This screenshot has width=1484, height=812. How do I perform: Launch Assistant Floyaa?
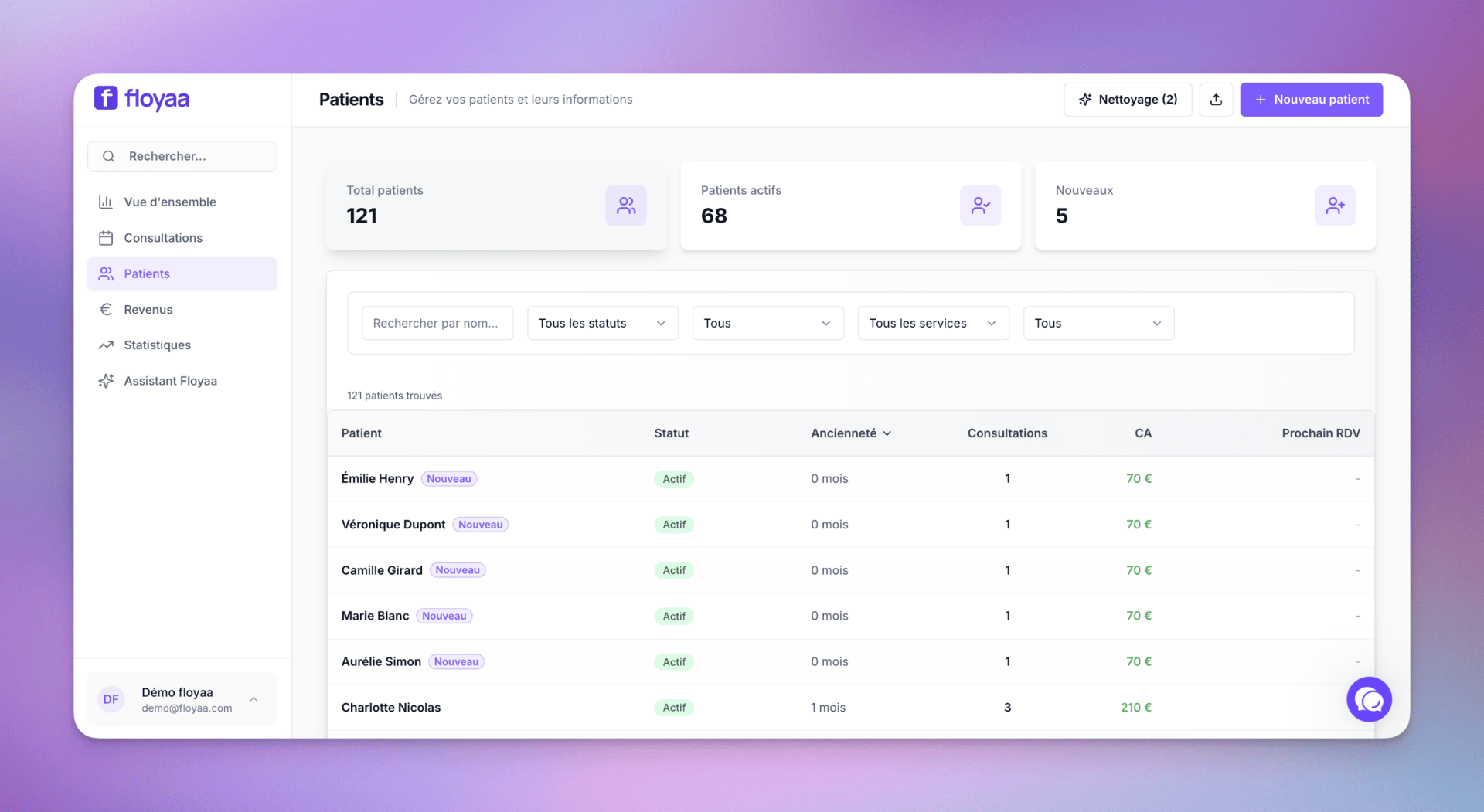(170, 381)
